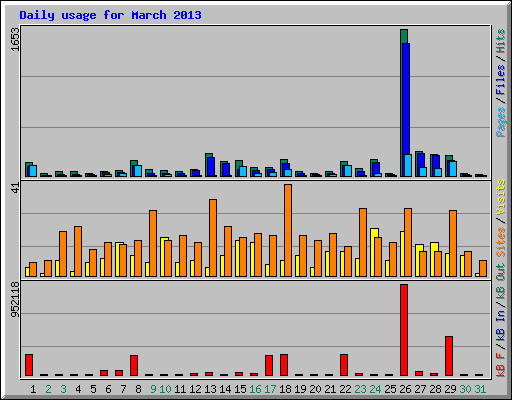Click the yellow visits bar for day 24
Screen dimensions: 512x400
[x=374, y=253]
